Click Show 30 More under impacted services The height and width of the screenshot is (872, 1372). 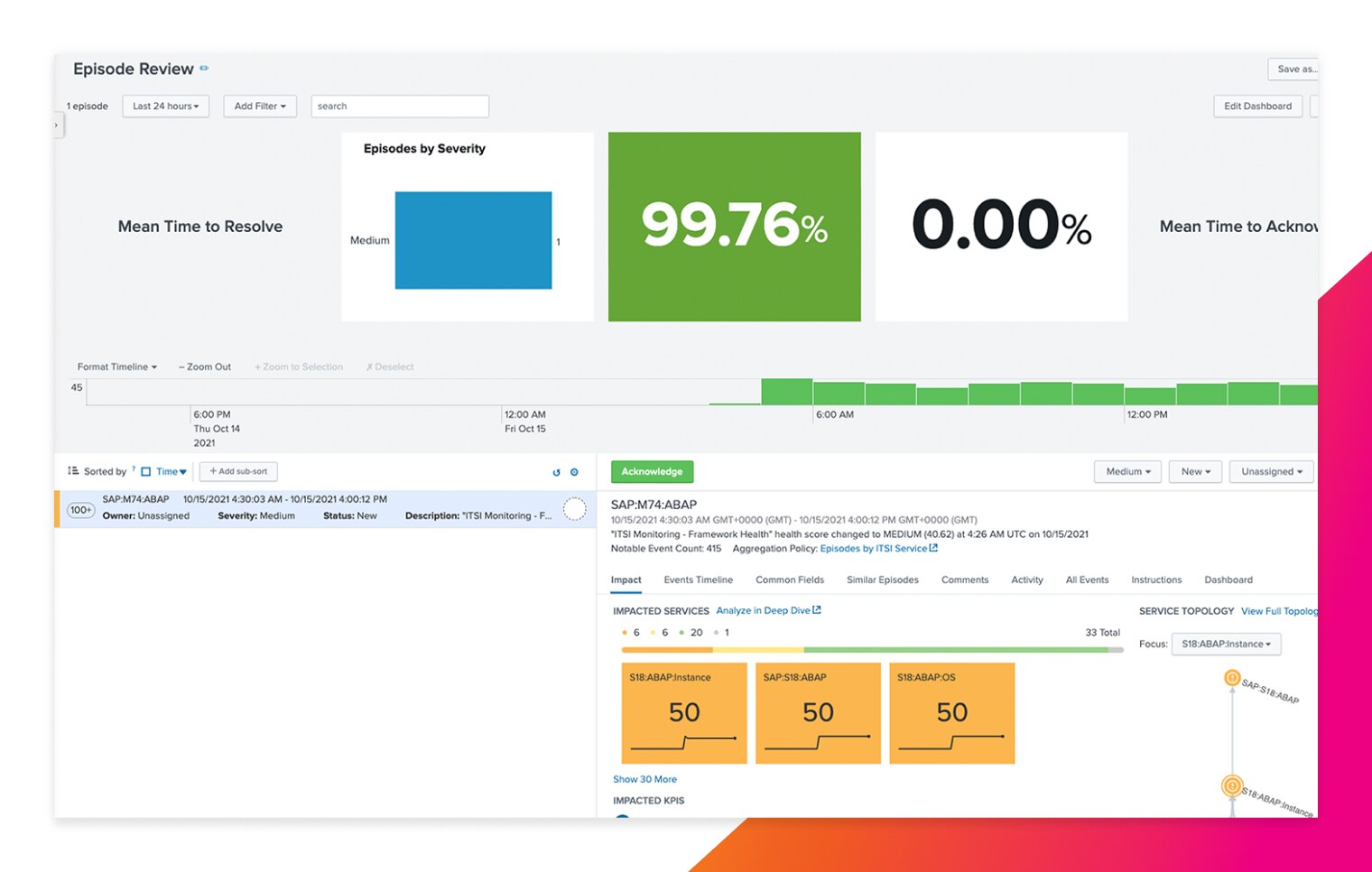tap(644, 779)
